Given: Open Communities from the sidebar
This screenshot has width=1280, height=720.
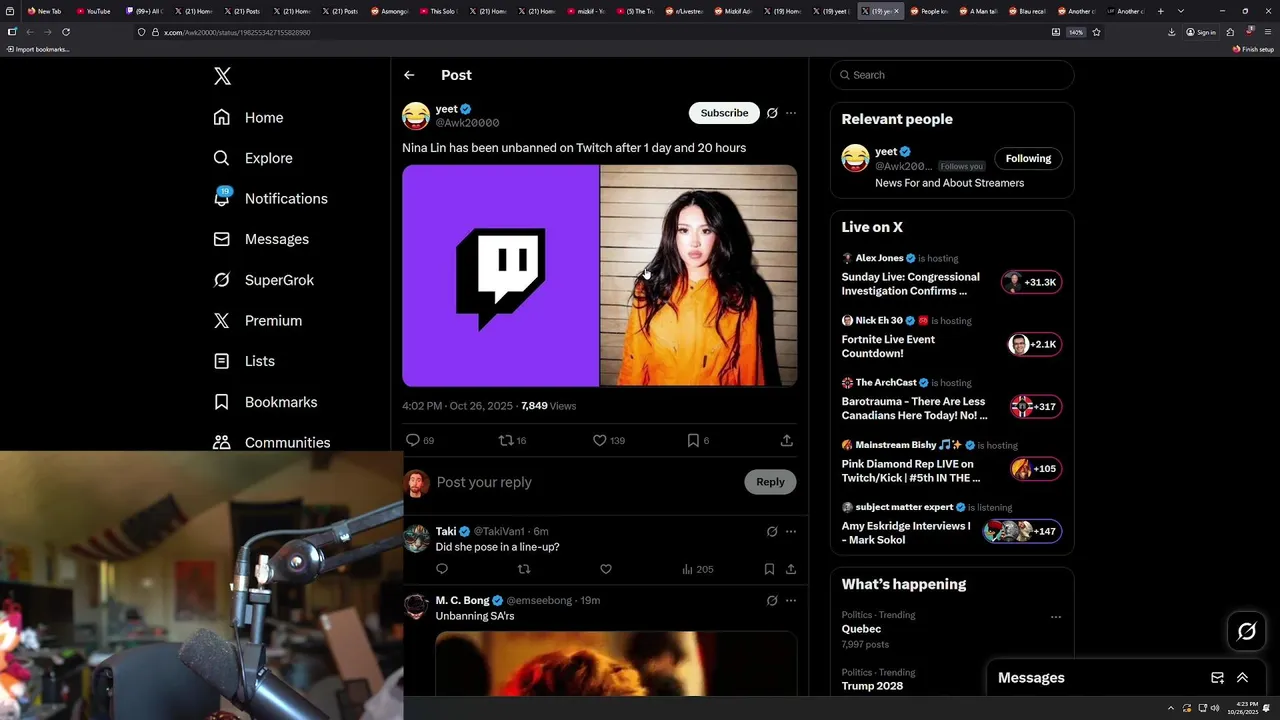Looking at the screenshot, I should click(x=272, y=442).
